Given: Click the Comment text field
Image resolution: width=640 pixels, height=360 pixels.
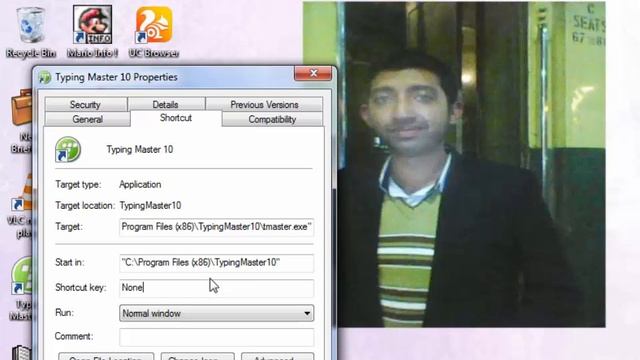Looking at the screenshot, I should [x=217, y=338].
